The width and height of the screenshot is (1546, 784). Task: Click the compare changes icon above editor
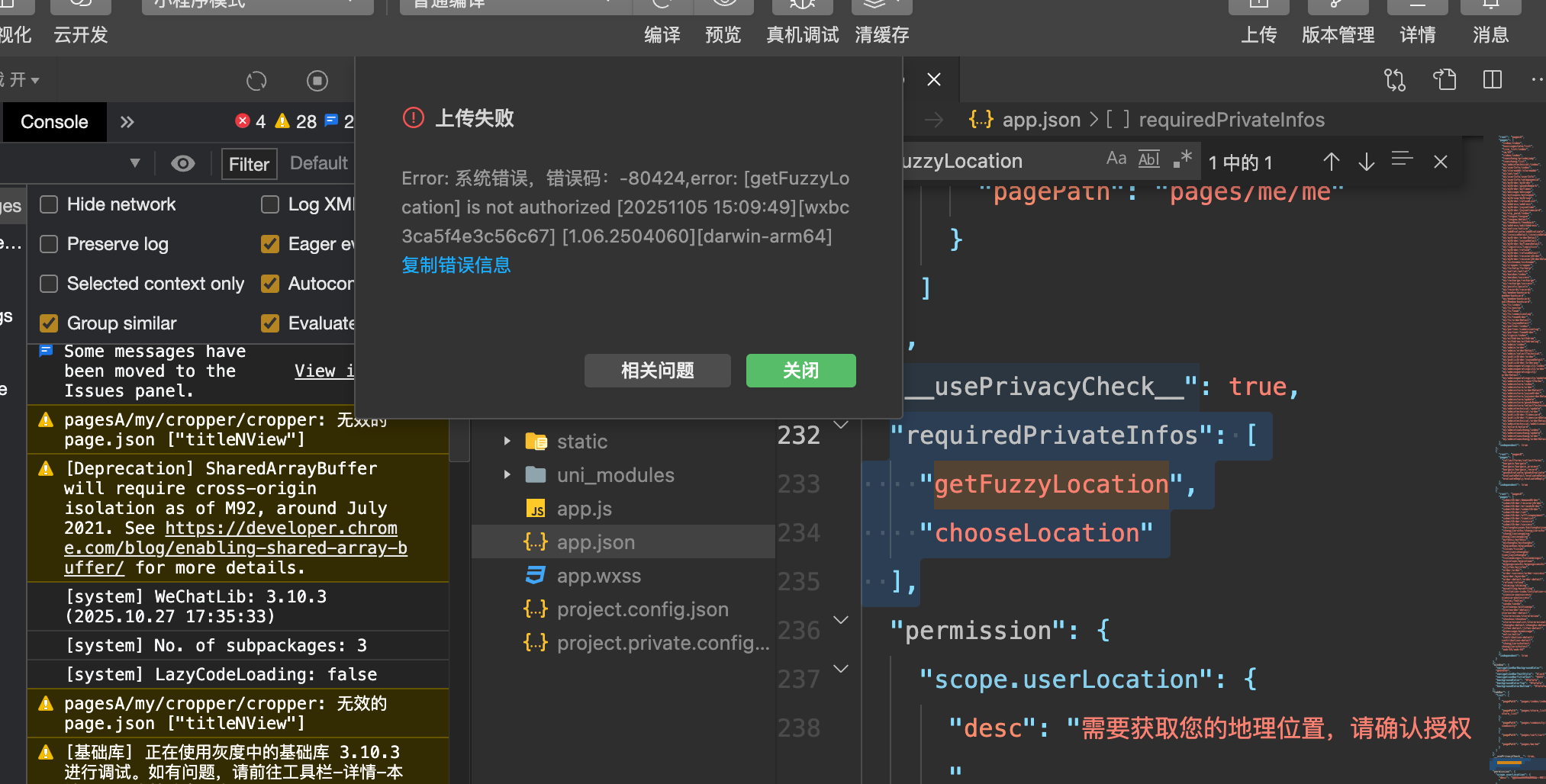pyautogui.click(x=1395, y=80)
